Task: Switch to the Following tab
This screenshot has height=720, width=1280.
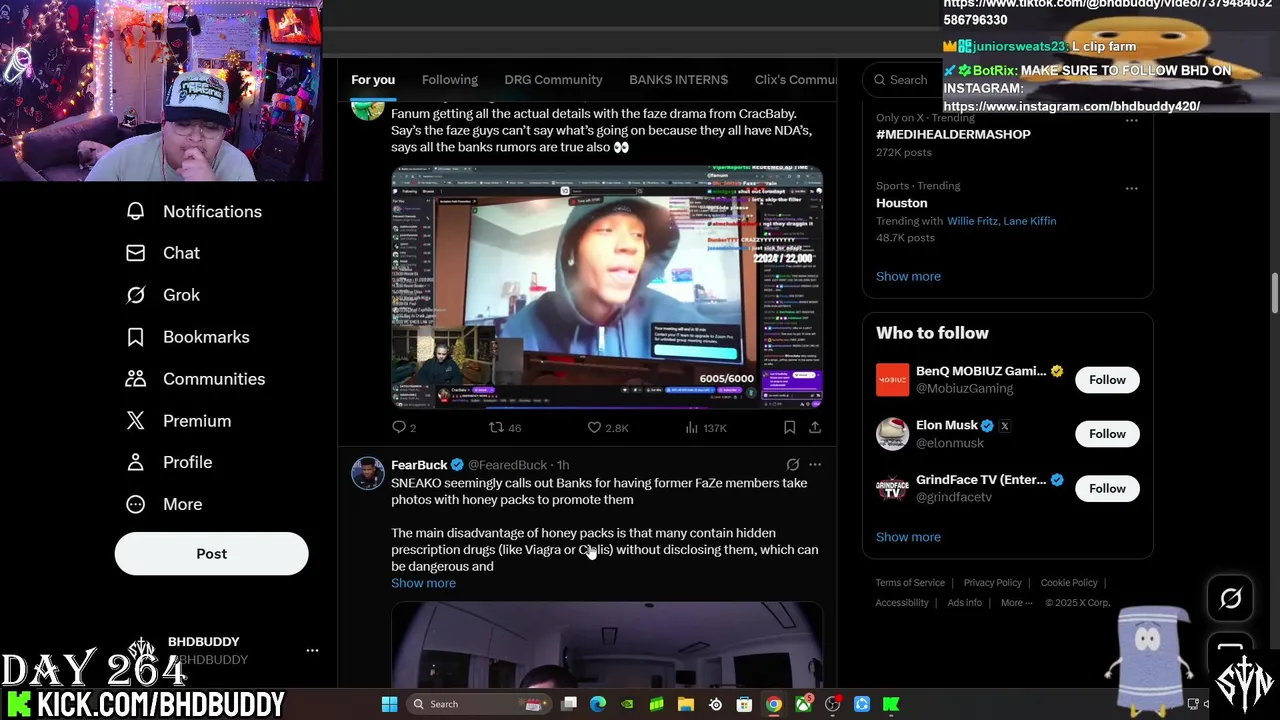Action: (x=450, y=80)
